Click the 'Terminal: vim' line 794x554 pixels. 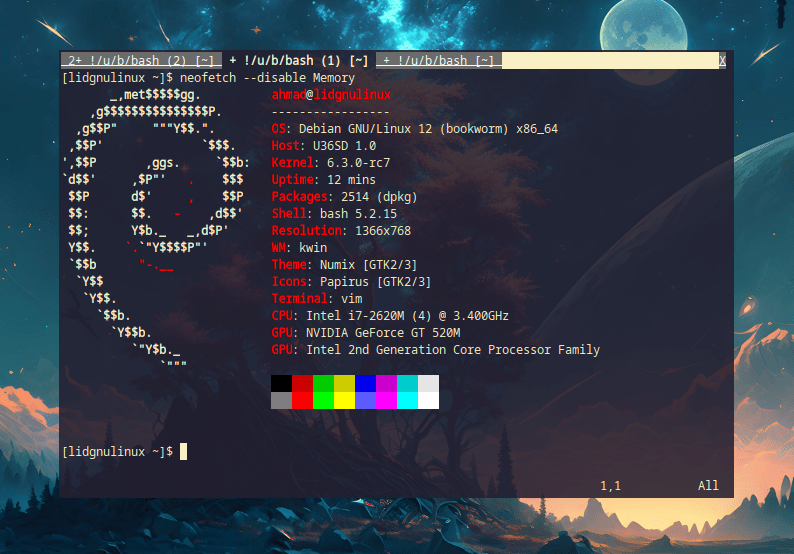point(317,298)
